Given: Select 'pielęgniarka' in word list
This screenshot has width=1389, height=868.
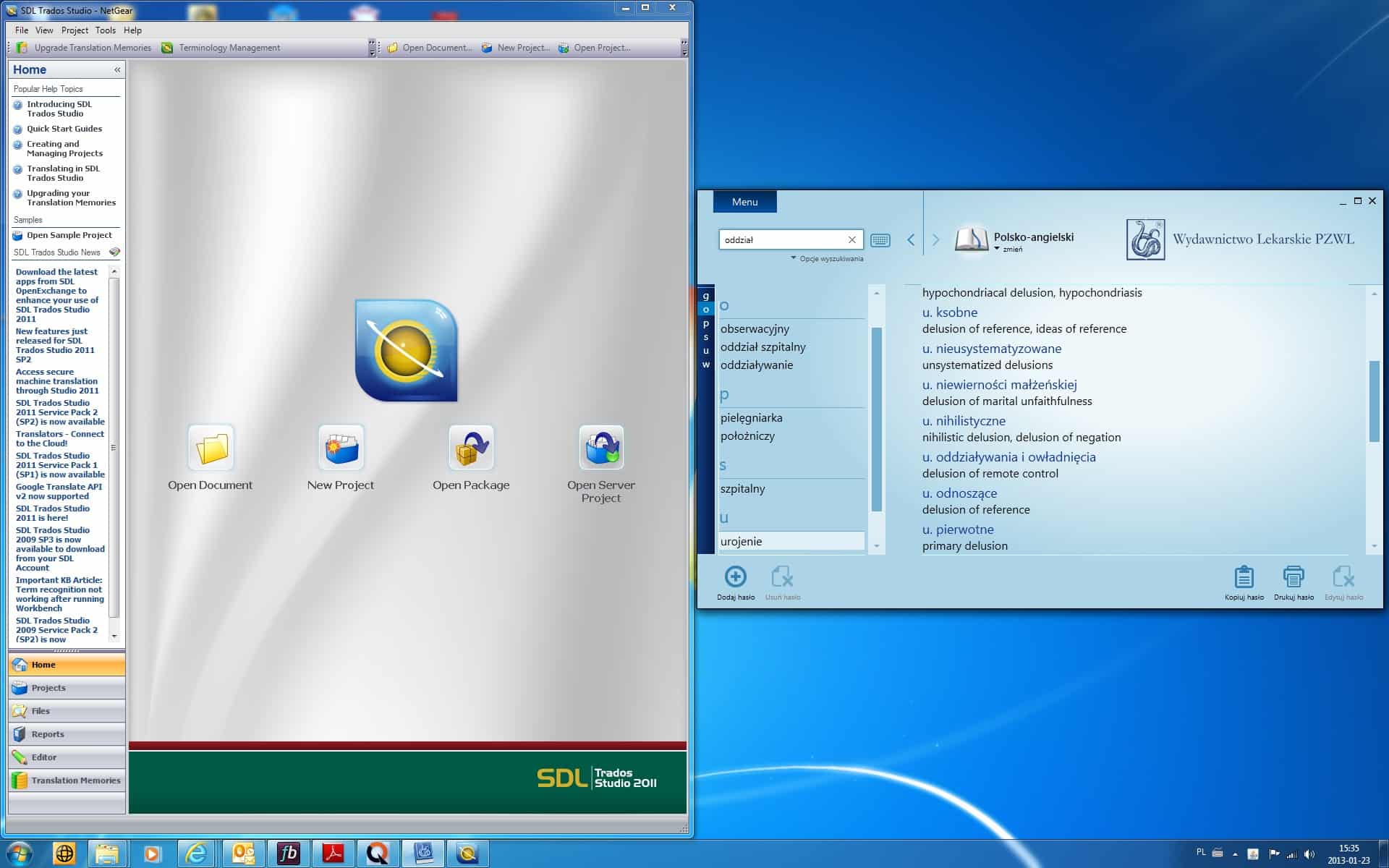Looking at the screenshot, I should coord(751,417).
